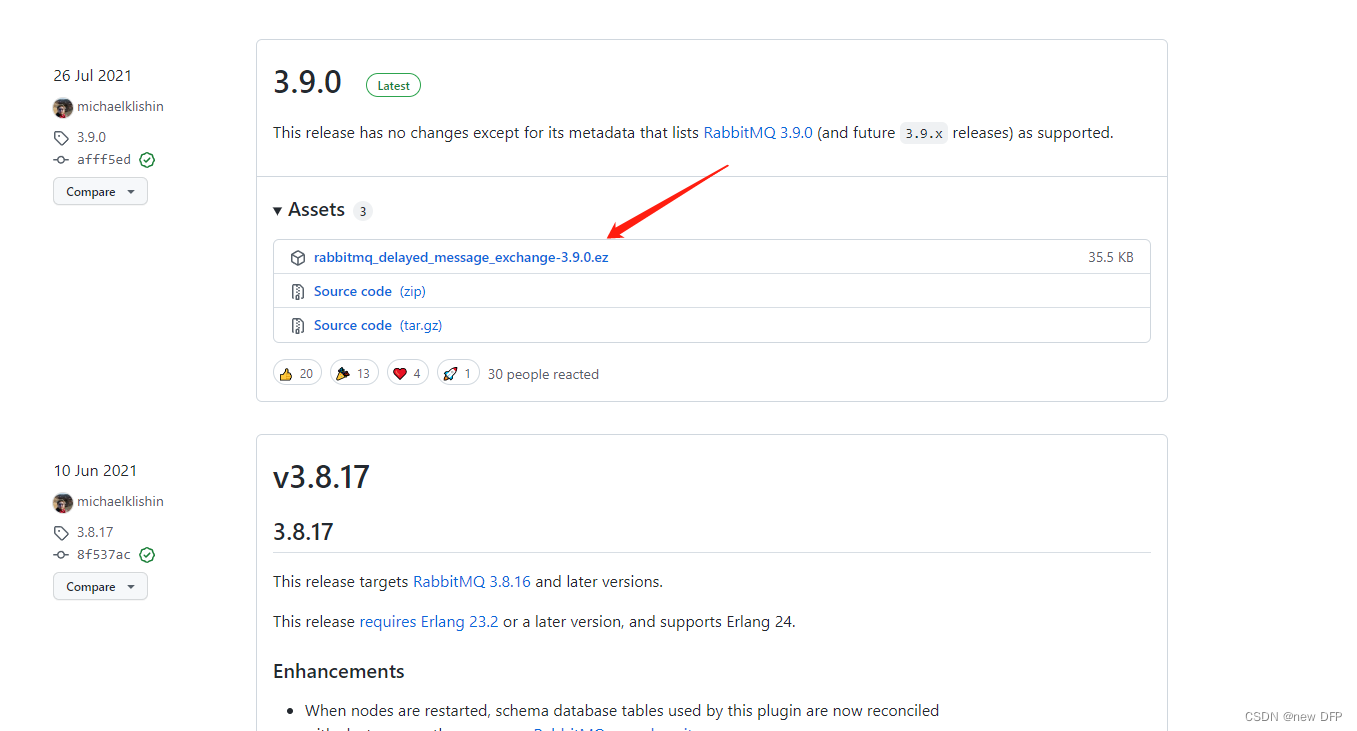
Task: Click the Enhancements heading
Action: 339,672
